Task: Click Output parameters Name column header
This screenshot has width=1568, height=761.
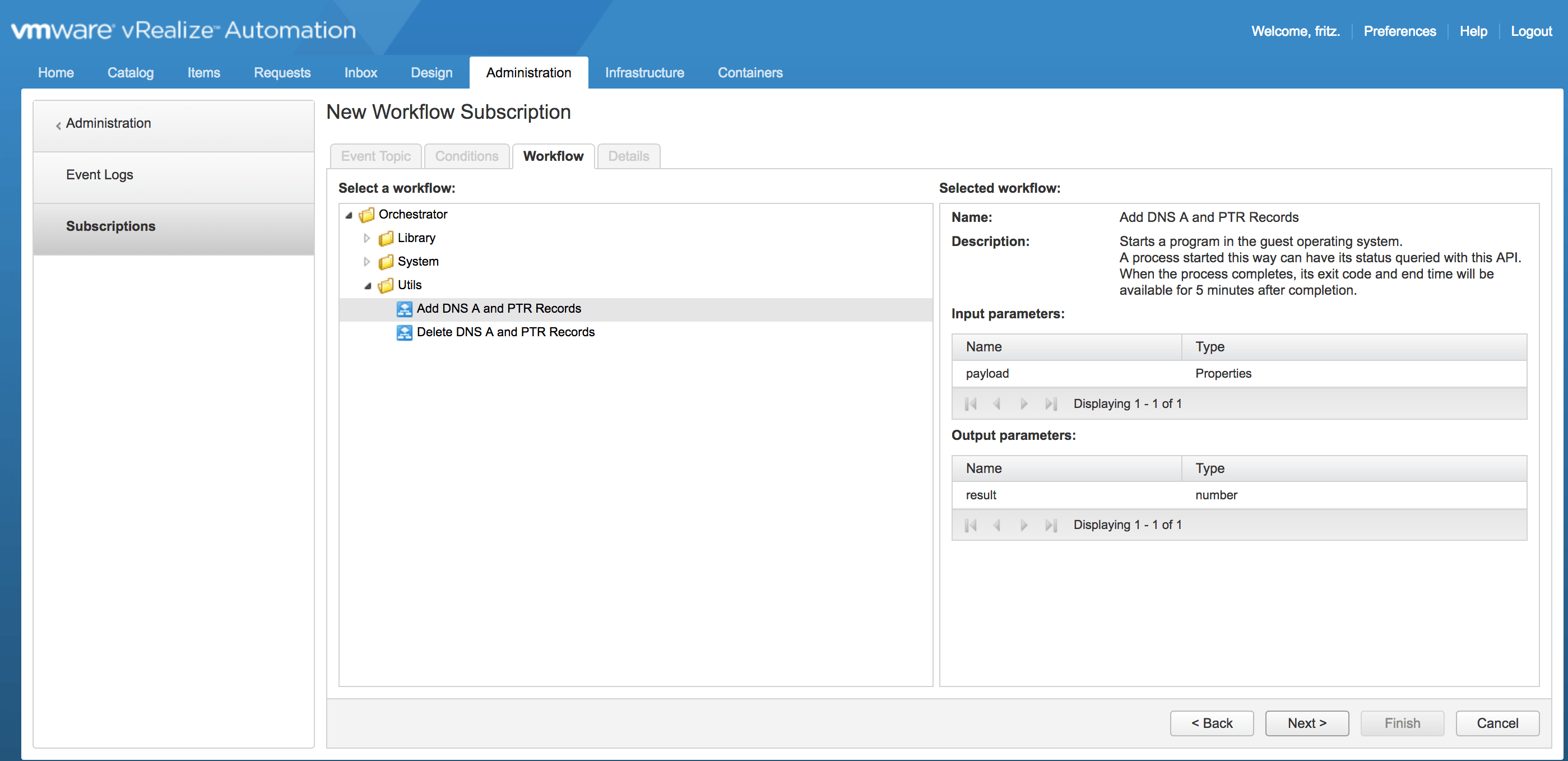Action: [1066, 469]
